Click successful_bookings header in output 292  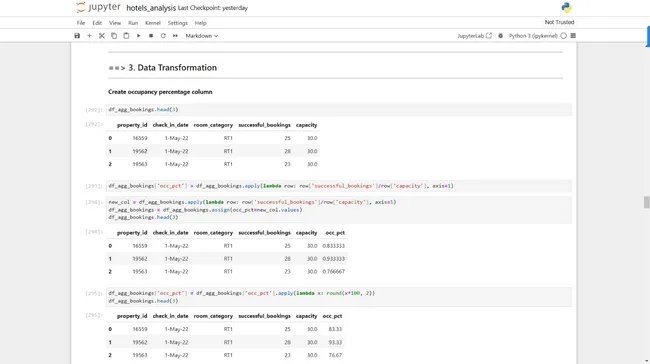264,125
